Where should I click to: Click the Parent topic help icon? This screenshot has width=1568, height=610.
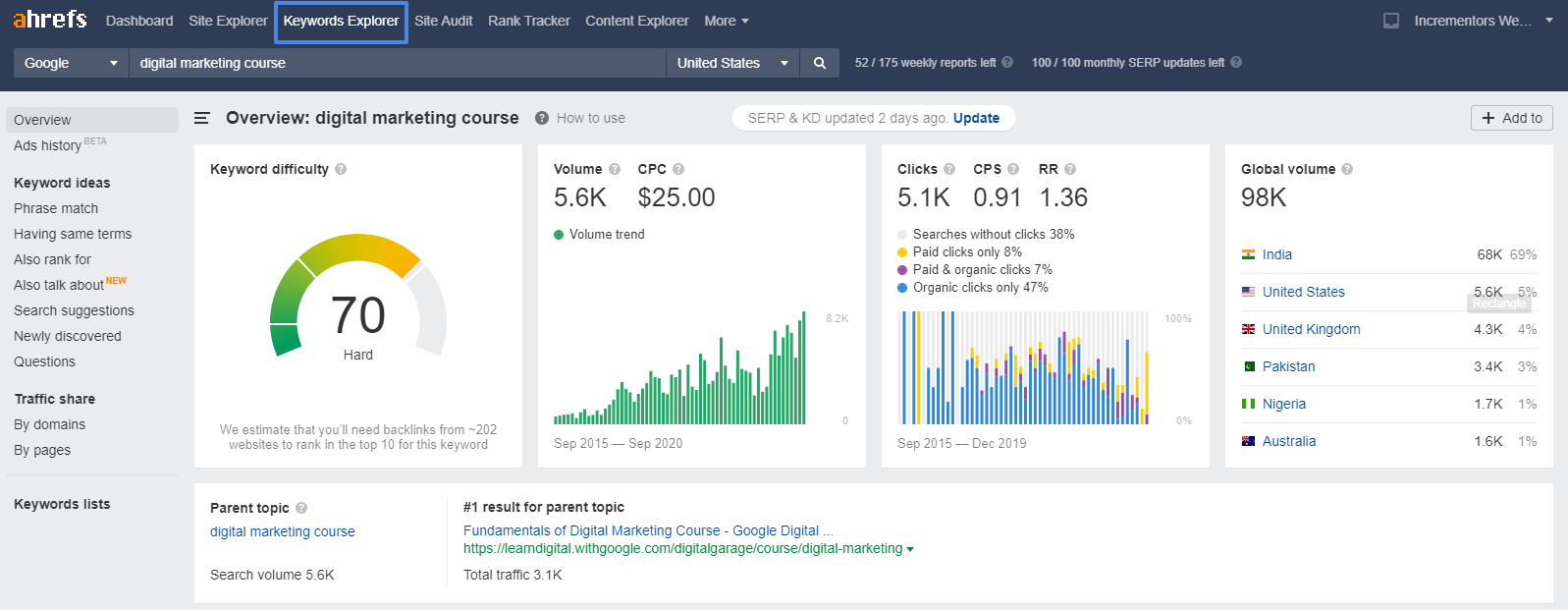(301, 508)
